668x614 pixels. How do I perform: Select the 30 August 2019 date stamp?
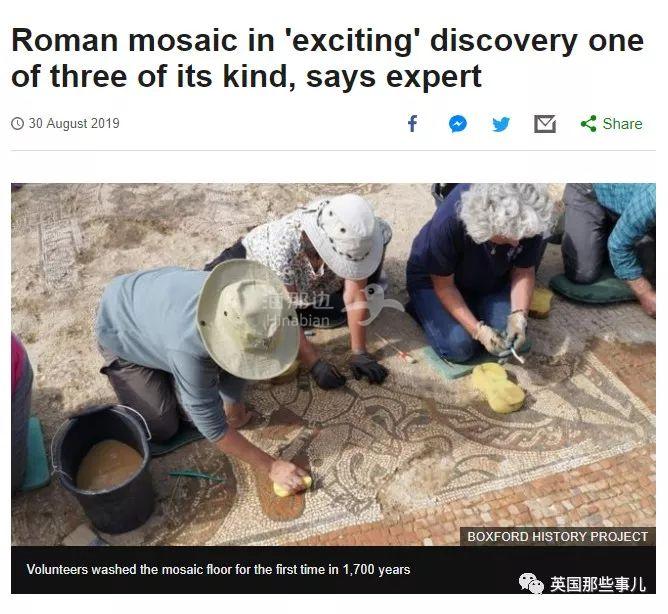click(74, 124)
